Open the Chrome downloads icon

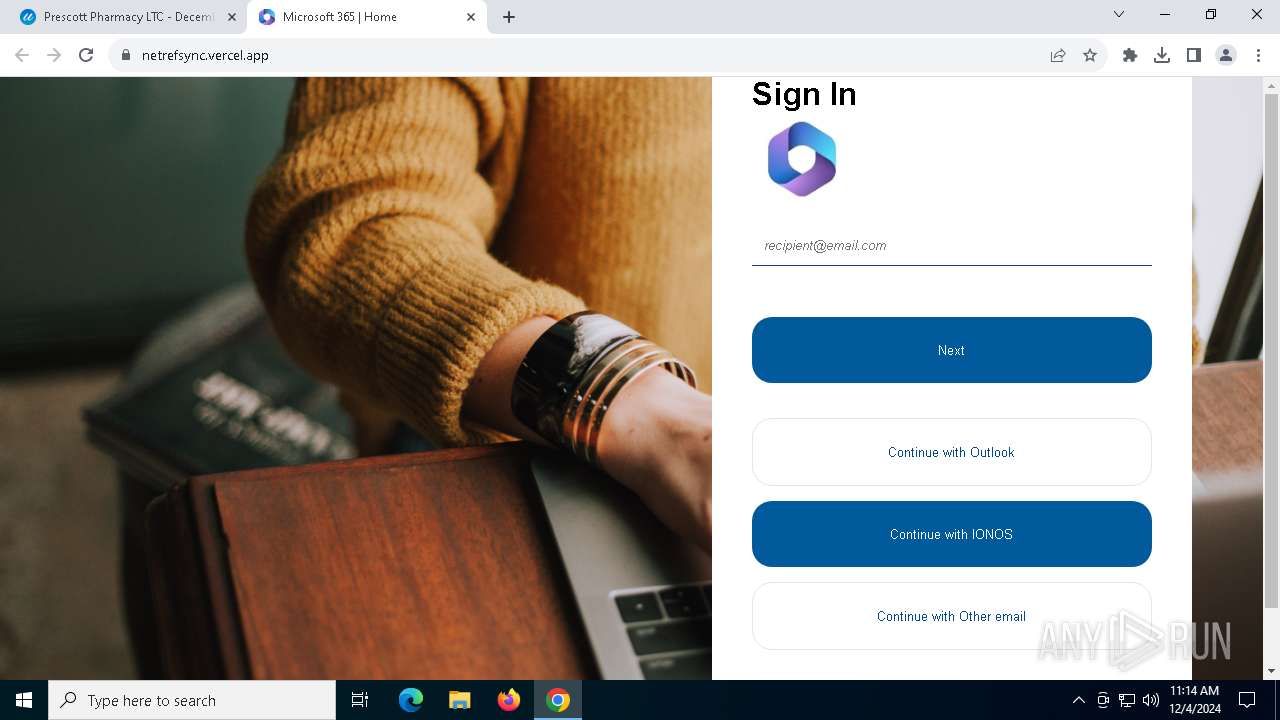point(1162,55)
